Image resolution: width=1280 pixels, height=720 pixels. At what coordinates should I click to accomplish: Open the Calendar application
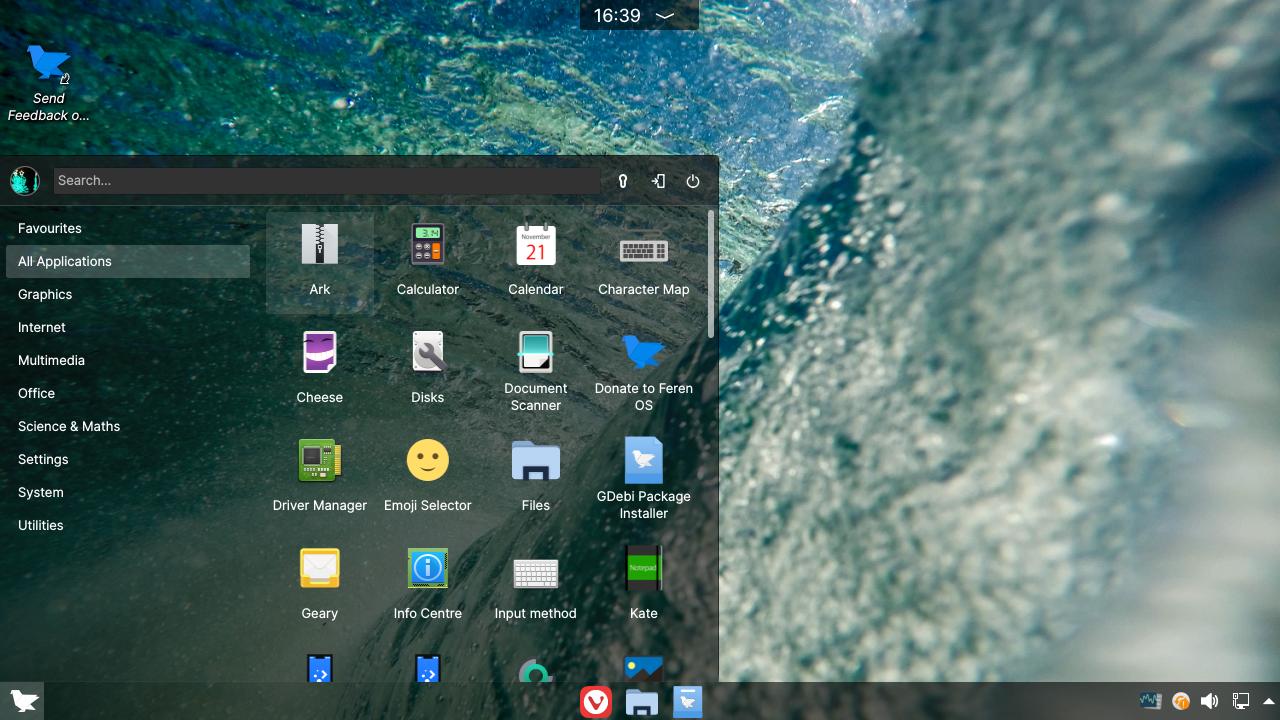(x=536, y=262)
